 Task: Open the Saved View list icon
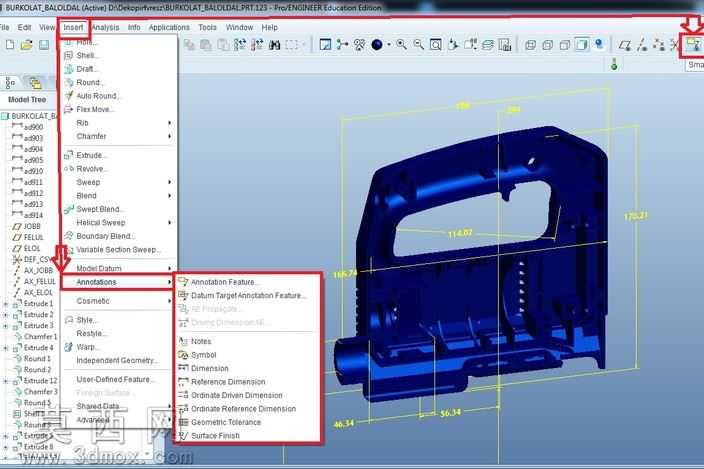click(x=471, y=45)
